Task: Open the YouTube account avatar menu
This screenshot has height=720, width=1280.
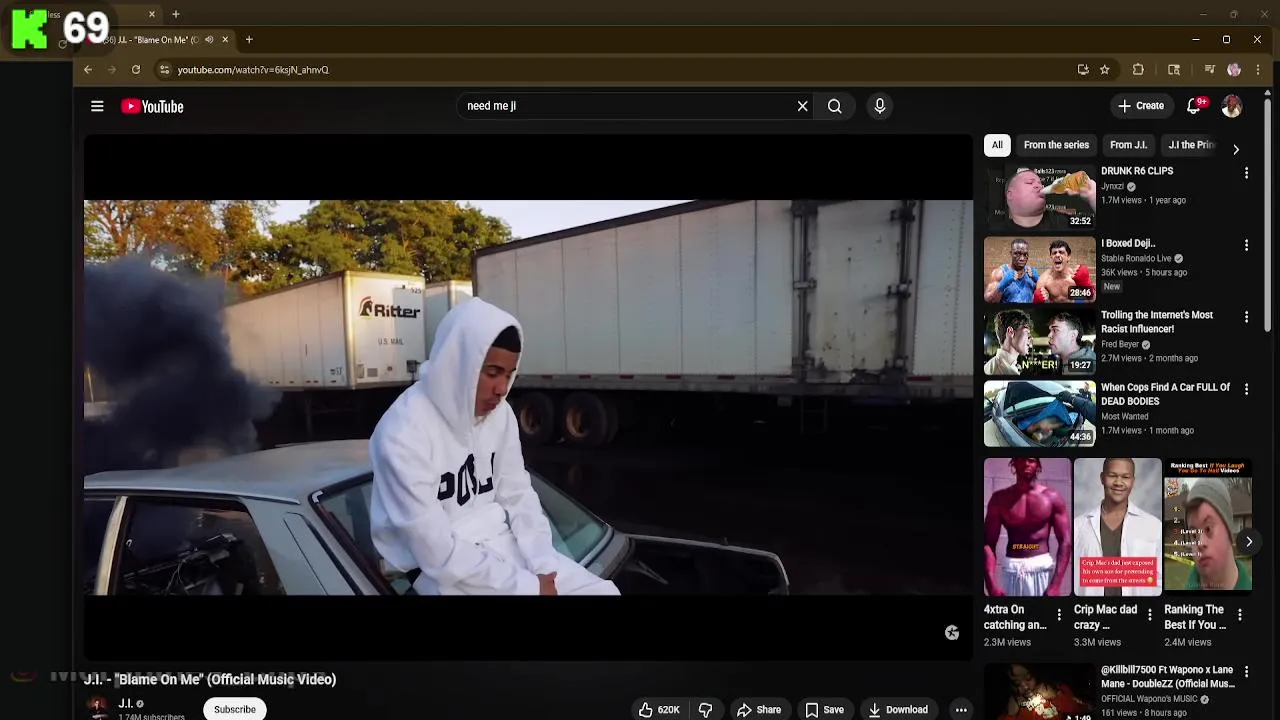Action: tap(1232, 106)
